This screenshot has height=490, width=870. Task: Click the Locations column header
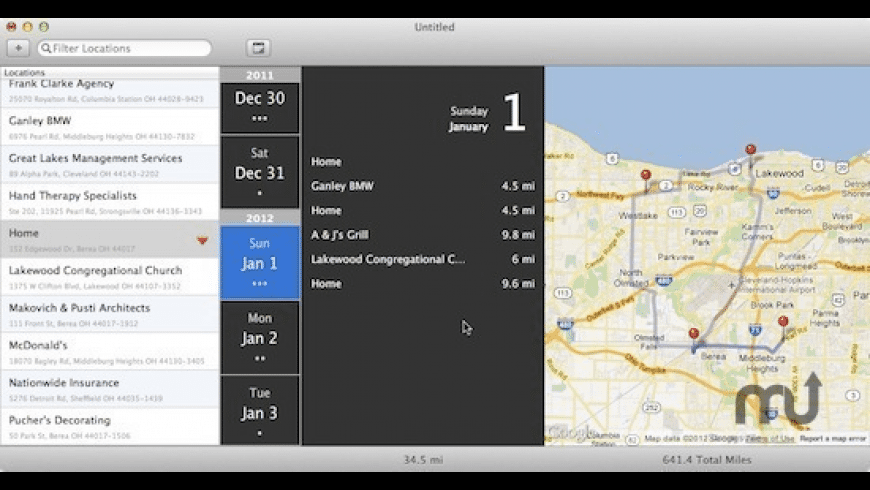(110, 72)
